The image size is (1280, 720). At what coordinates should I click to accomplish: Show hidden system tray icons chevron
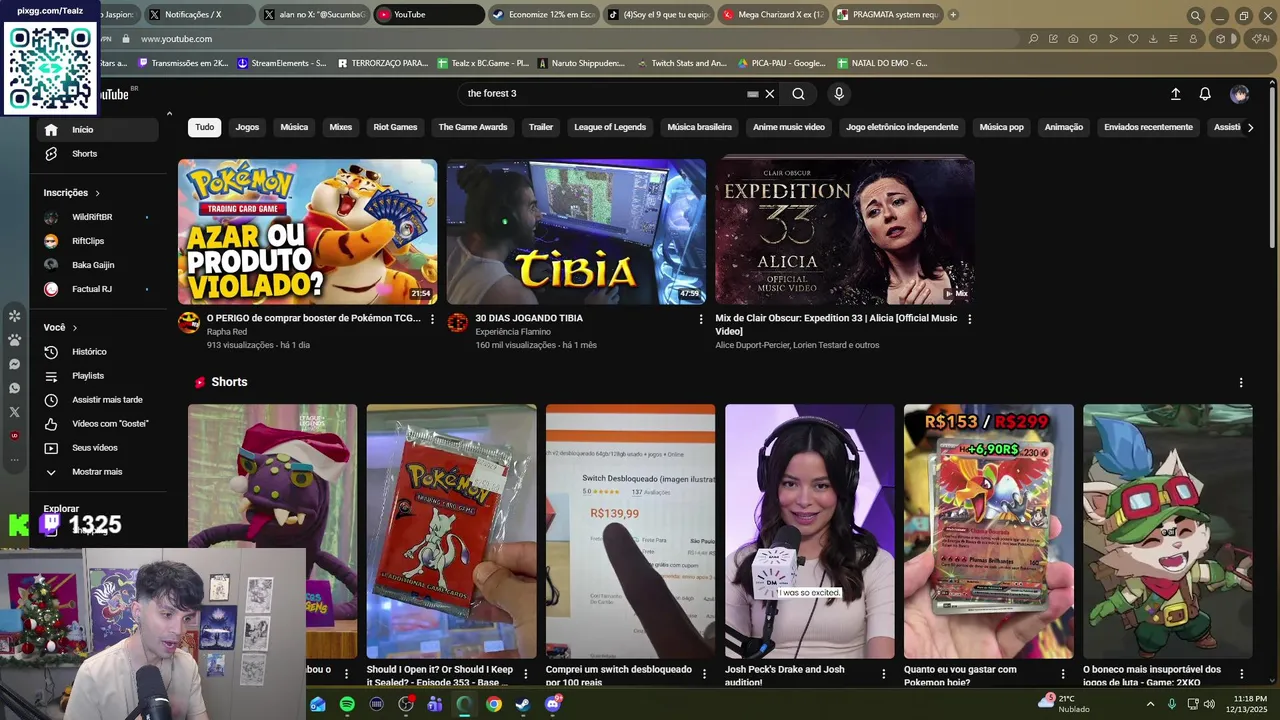pos(1149,704)
